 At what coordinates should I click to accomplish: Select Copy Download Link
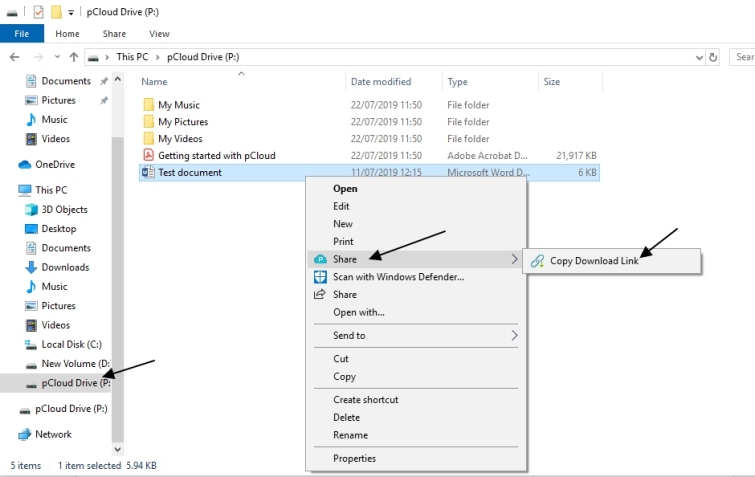point(612,261)
